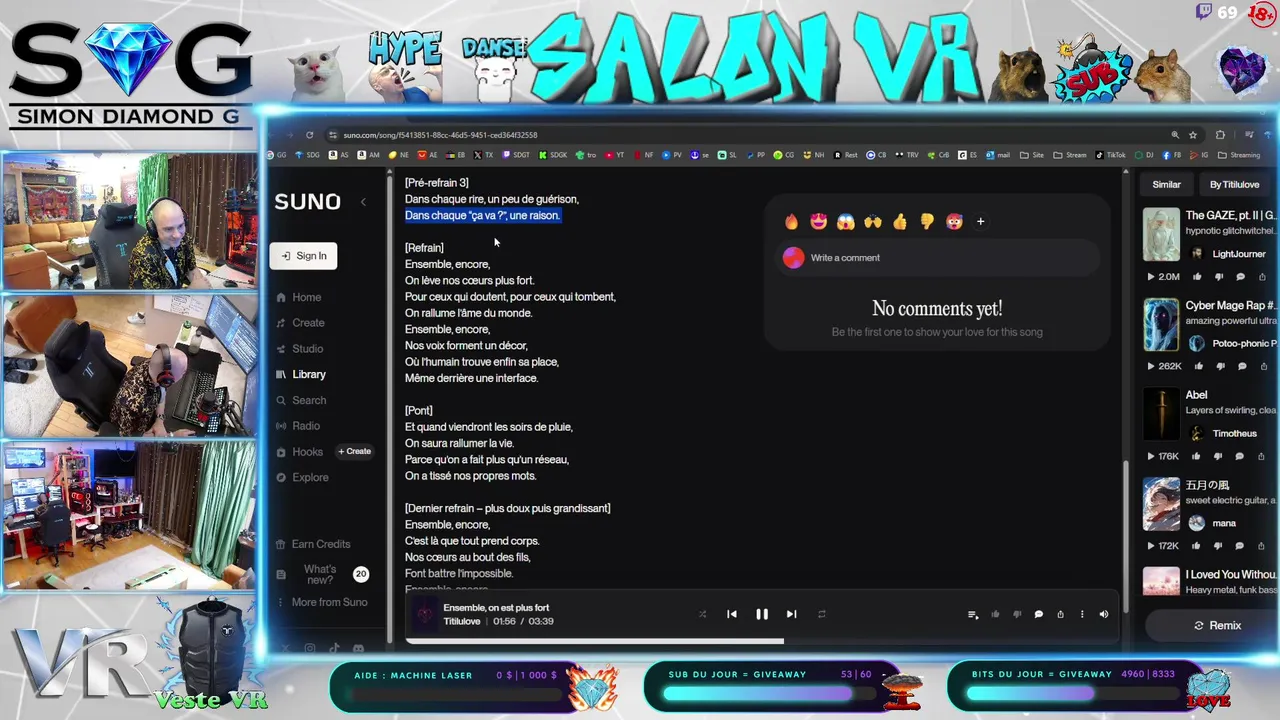React with the thumbs up emoji
Screen dimensions: 1280x720
tap(900, 222)
